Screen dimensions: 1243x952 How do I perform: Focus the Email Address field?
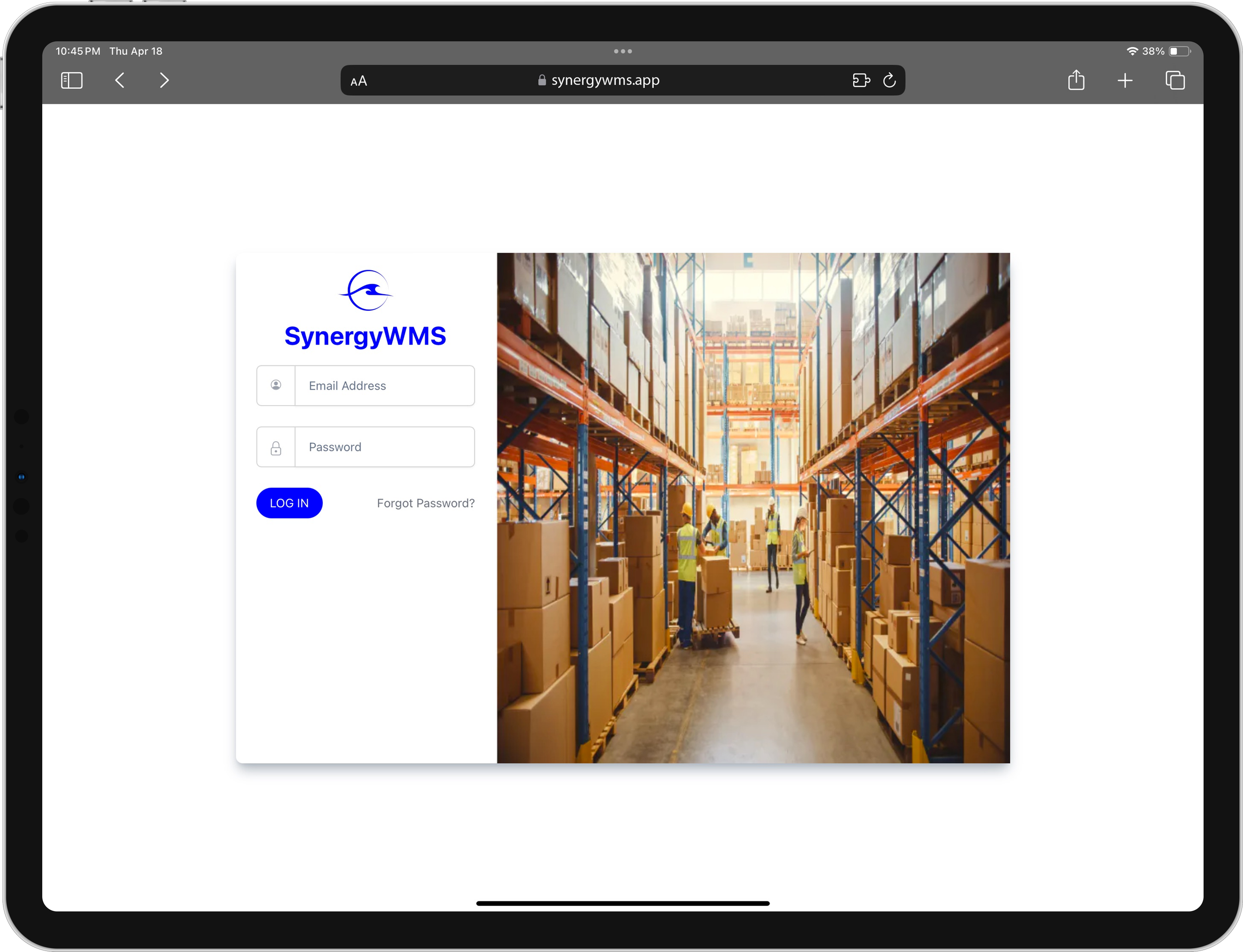pyautogui.click(x=384, y=386)
